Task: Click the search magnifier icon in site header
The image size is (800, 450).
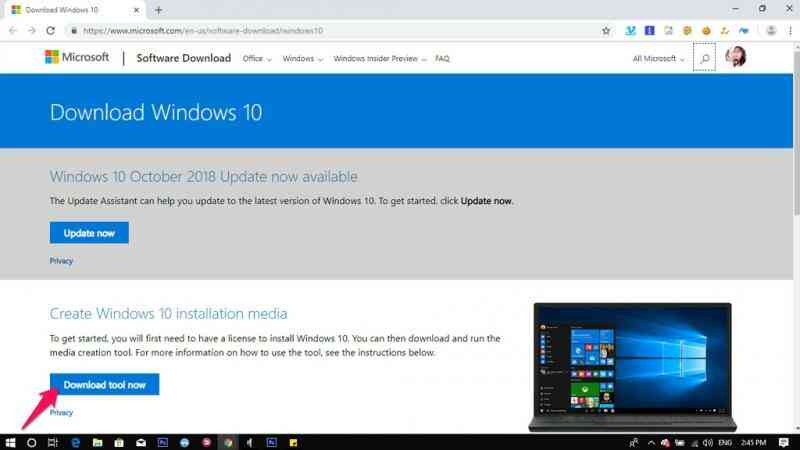Action: click(704, 58)
